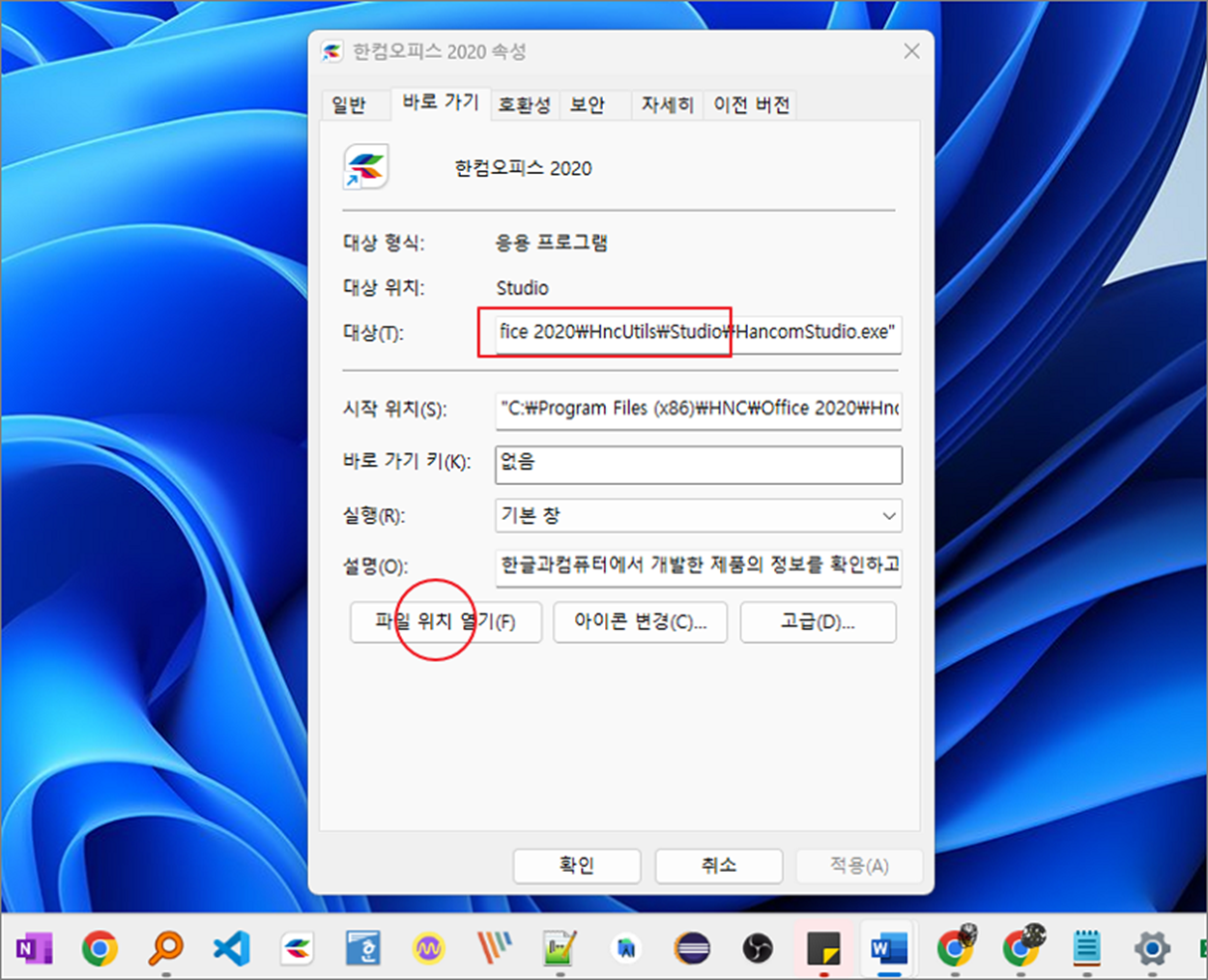
Task: Click the dialog title bar Hancom icon
Action: [x=332, y=51]
